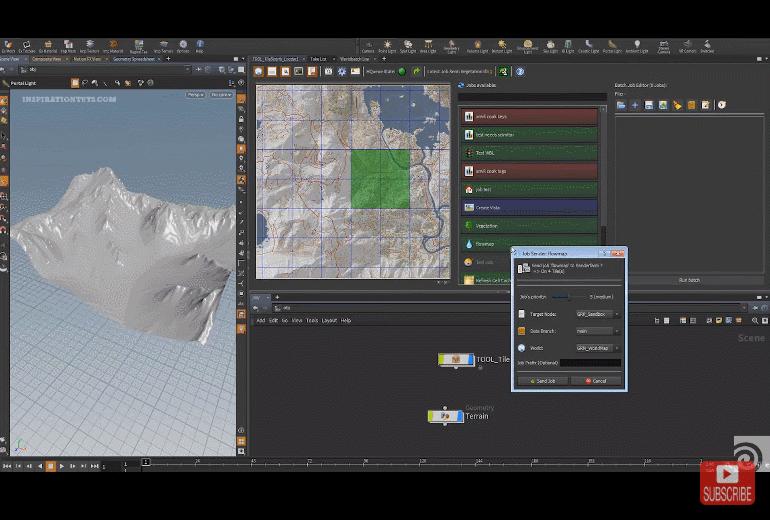Image resolution: width=770 pixels, height=520 pixels.
Task: Open batch file folder icon
Action: 621,105
